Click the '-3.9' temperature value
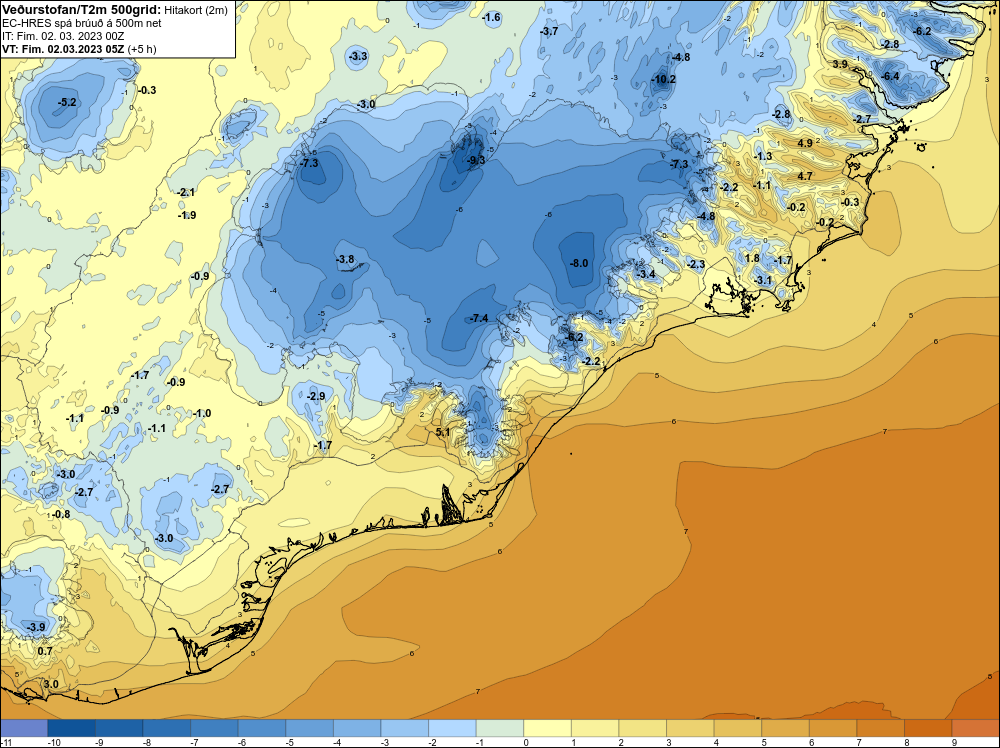Screen dimensions: 1000x748 click(36, 627)
